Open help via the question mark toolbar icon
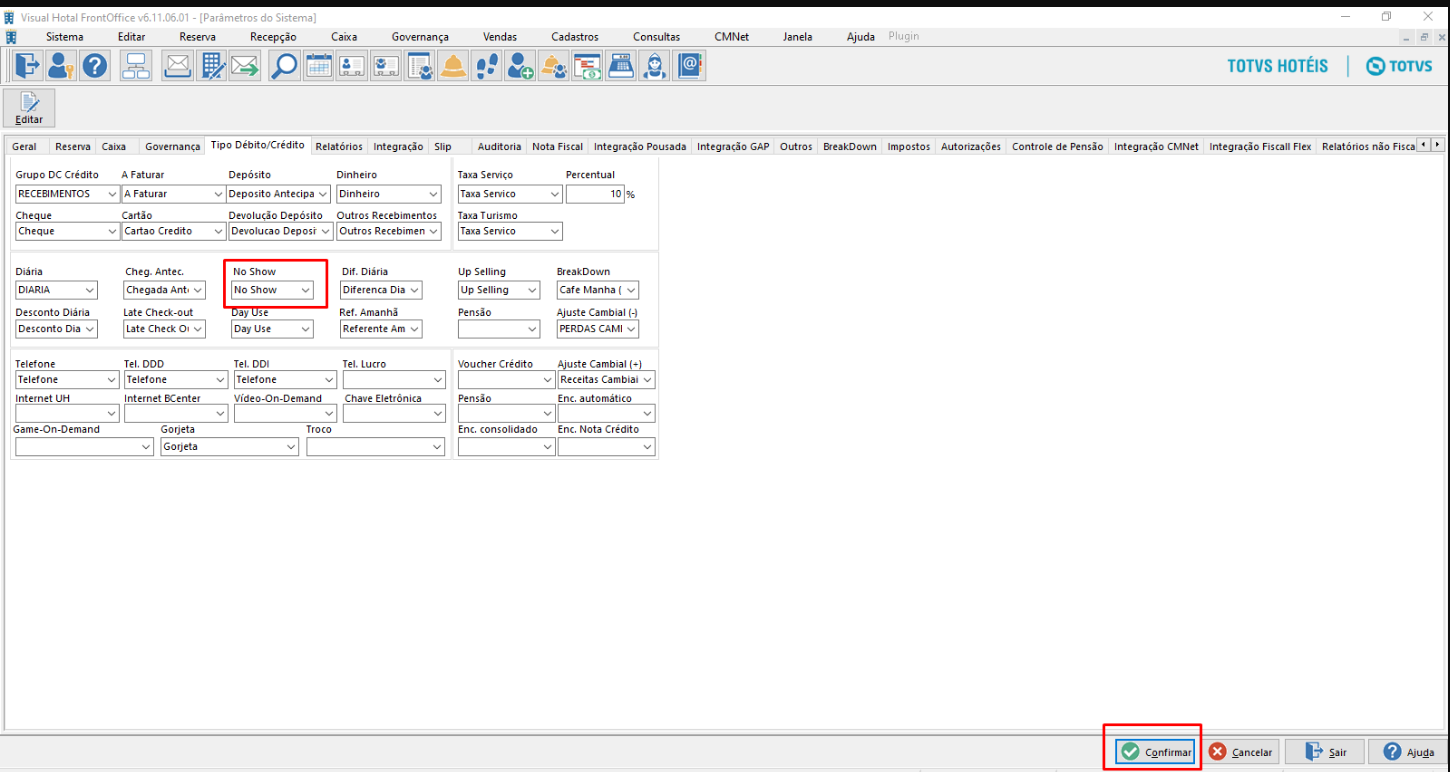 pyautogui.click(x=95, y=66)
